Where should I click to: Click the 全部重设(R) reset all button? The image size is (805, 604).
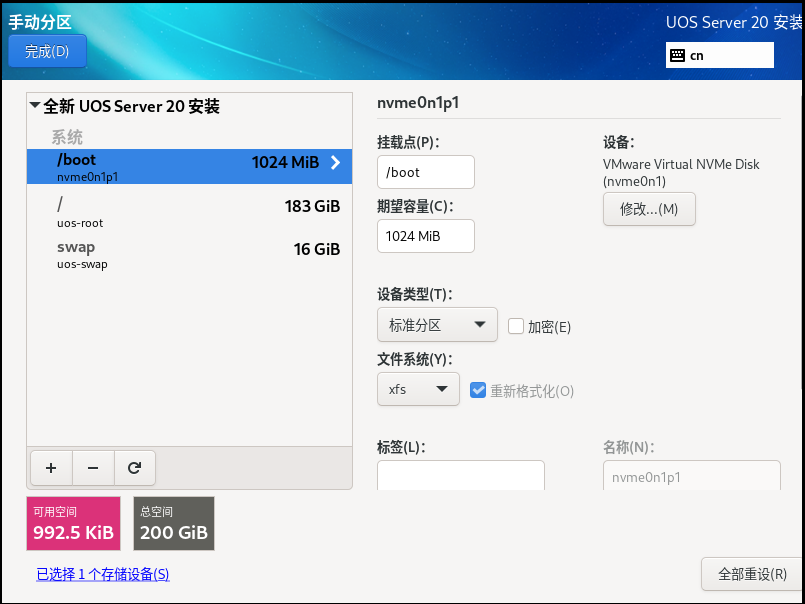pyautogui.click(x=752, y=574)
